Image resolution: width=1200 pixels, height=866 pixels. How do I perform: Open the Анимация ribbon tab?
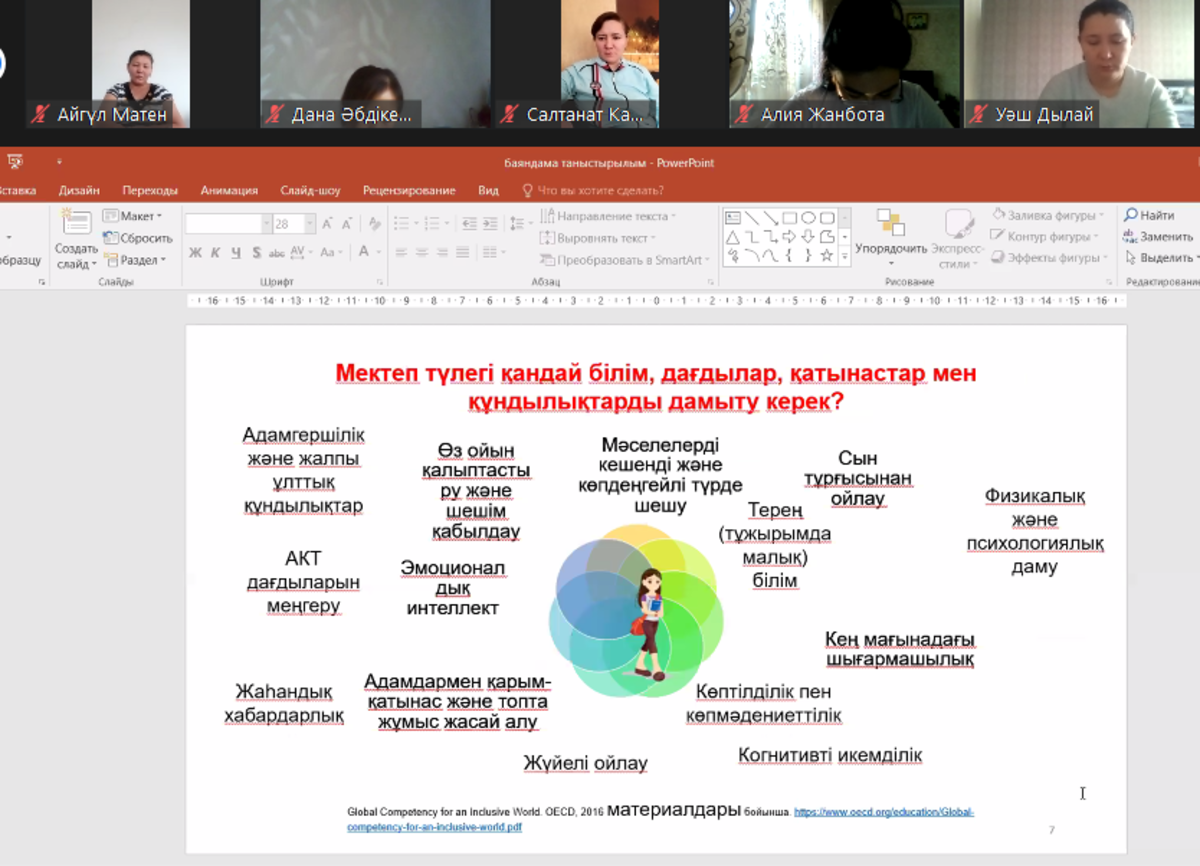click(229, 190)
